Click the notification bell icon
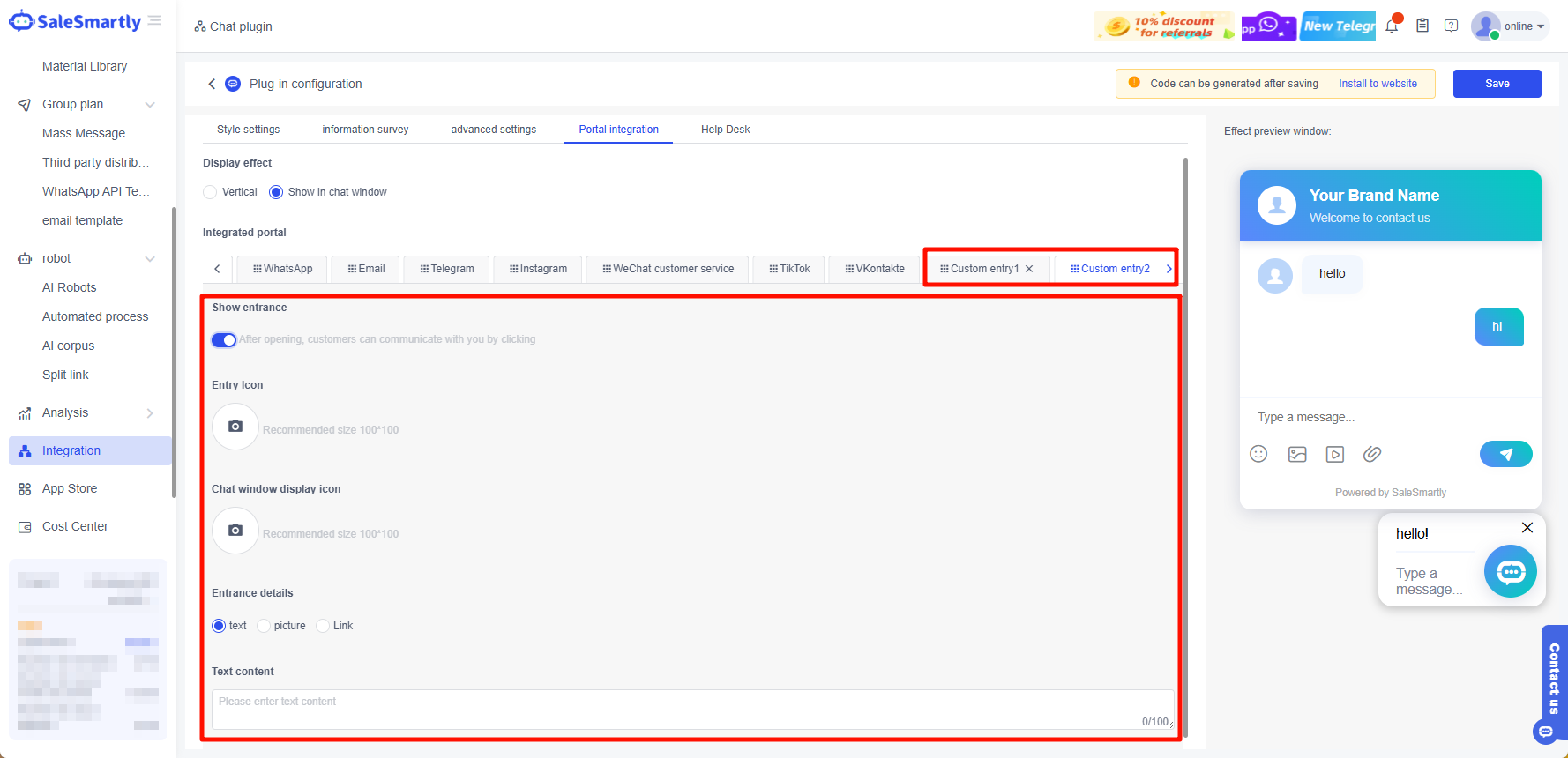 1392,26
